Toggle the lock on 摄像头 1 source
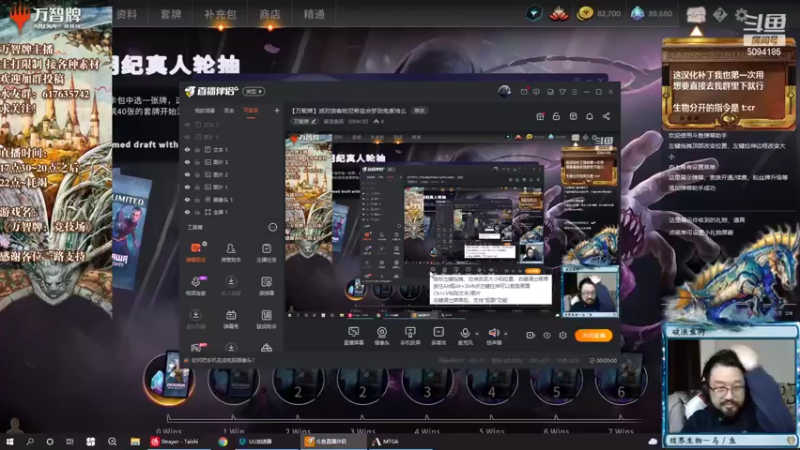Image resolution: width=800 pixels, height=450 pixels. [197, 199]
